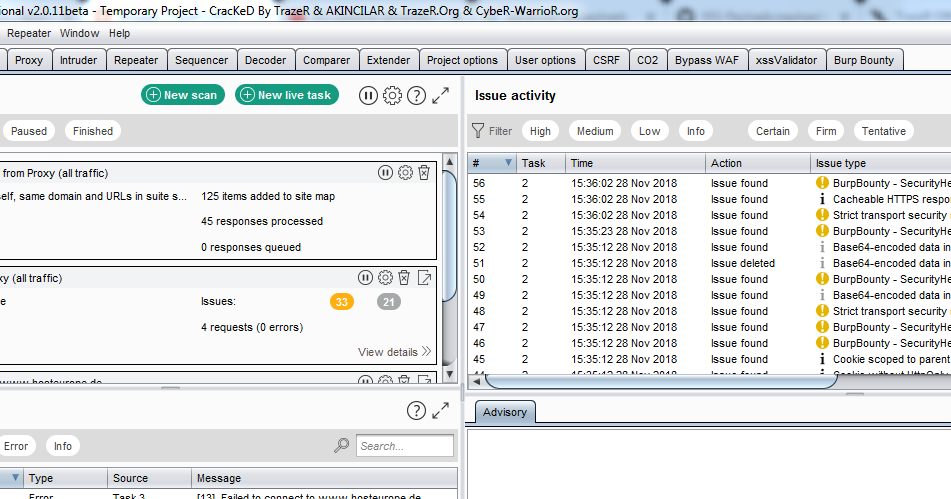The image size is (951, 499).
Task: Create a New live task
Action: 287,95
